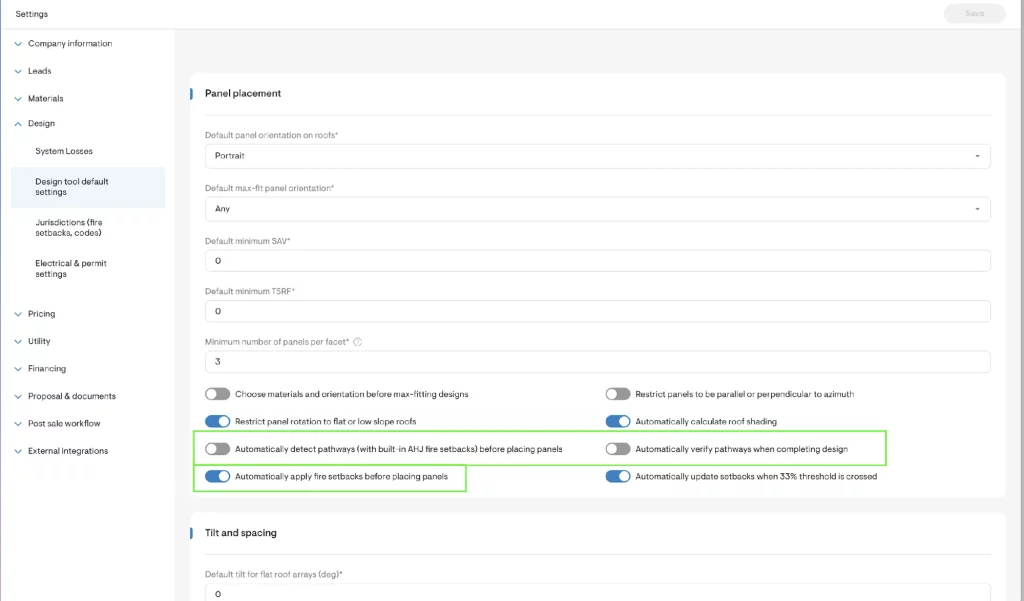The image size is (1024, 601).
Task: Turn off Automatically apply fire setbacks toggle
Action: pos(218,477)
